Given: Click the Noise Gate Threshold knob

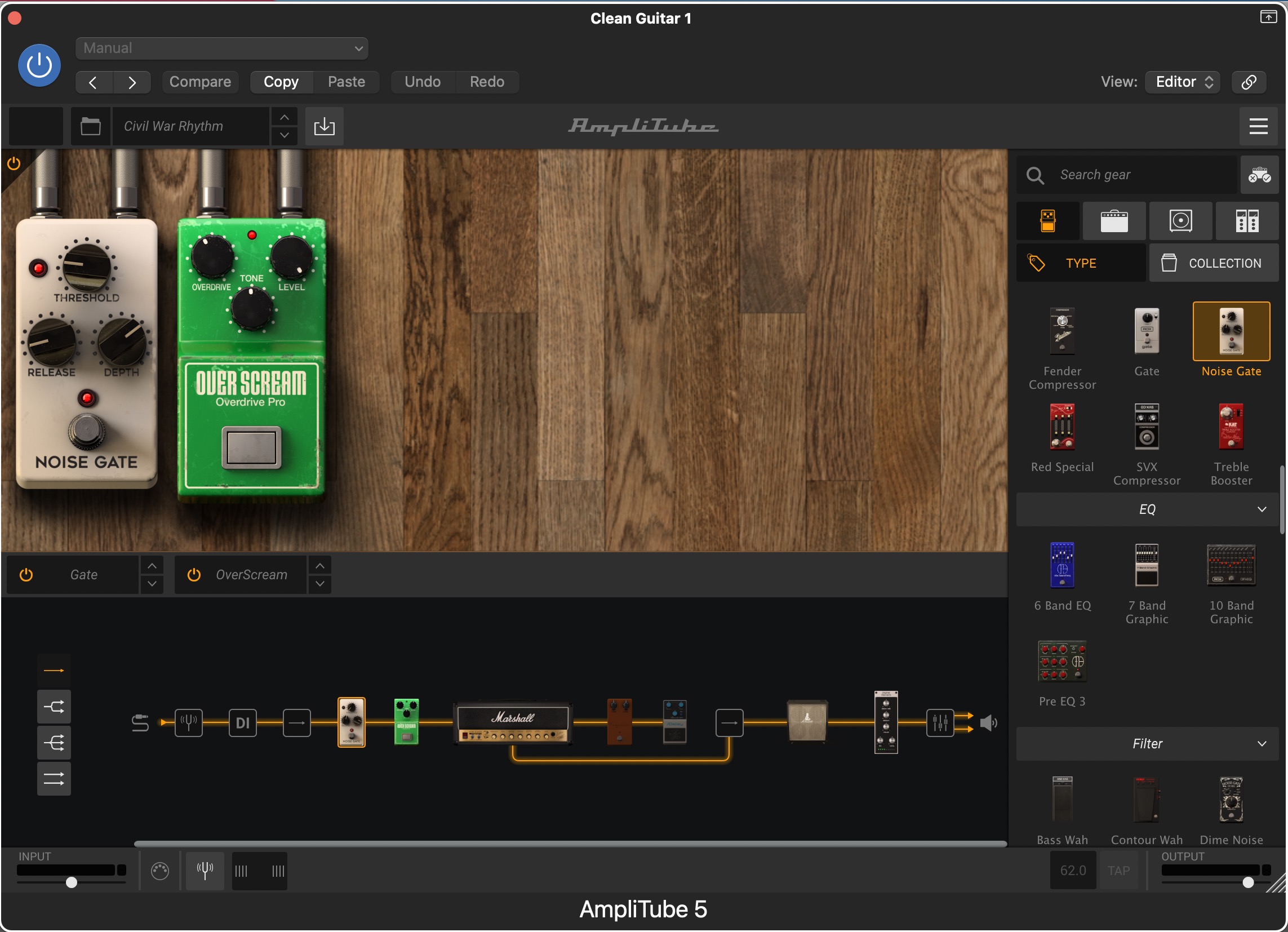Looking at the screenshot, I should point(86,266).
